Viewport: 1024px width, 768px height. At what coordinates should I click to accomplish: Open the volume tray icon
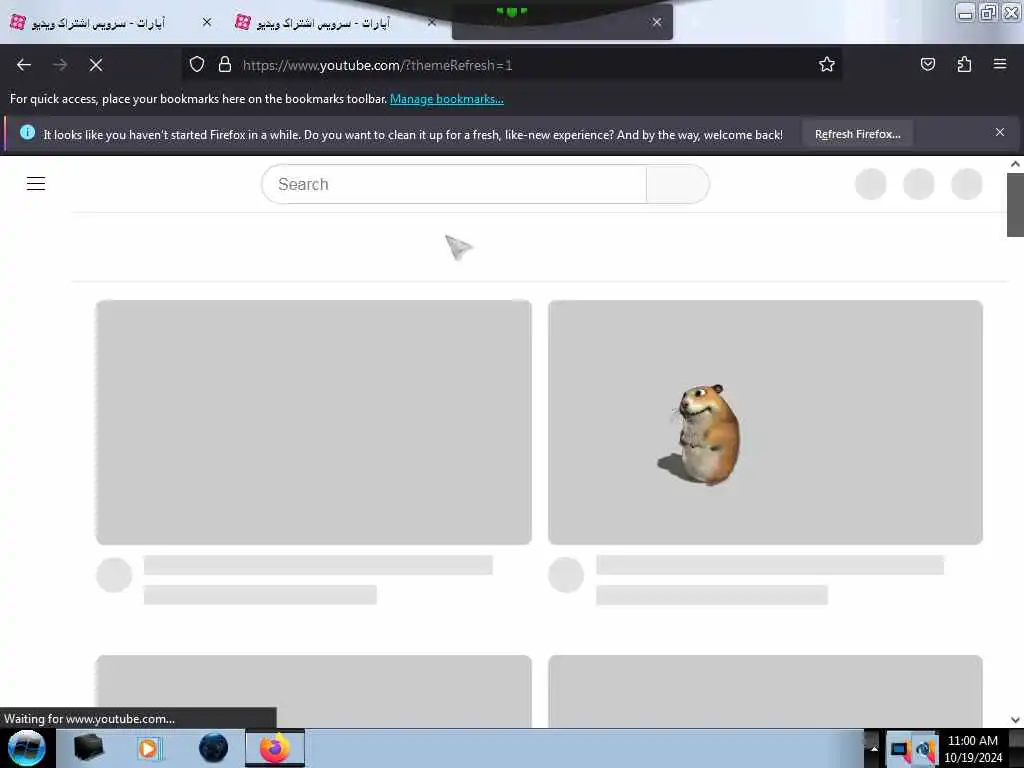click(x=925, y=750)
